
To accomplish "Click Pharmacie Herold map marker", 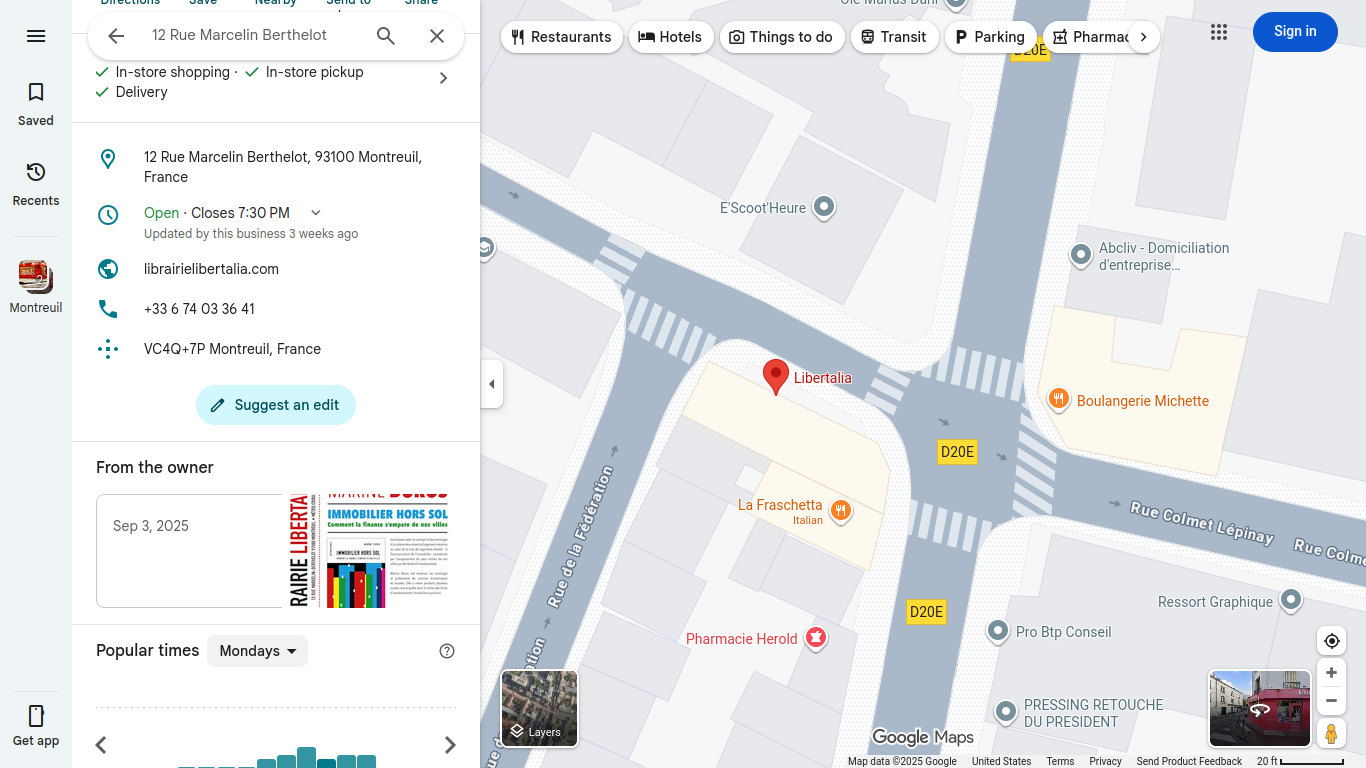I will [x=816, y=638].
